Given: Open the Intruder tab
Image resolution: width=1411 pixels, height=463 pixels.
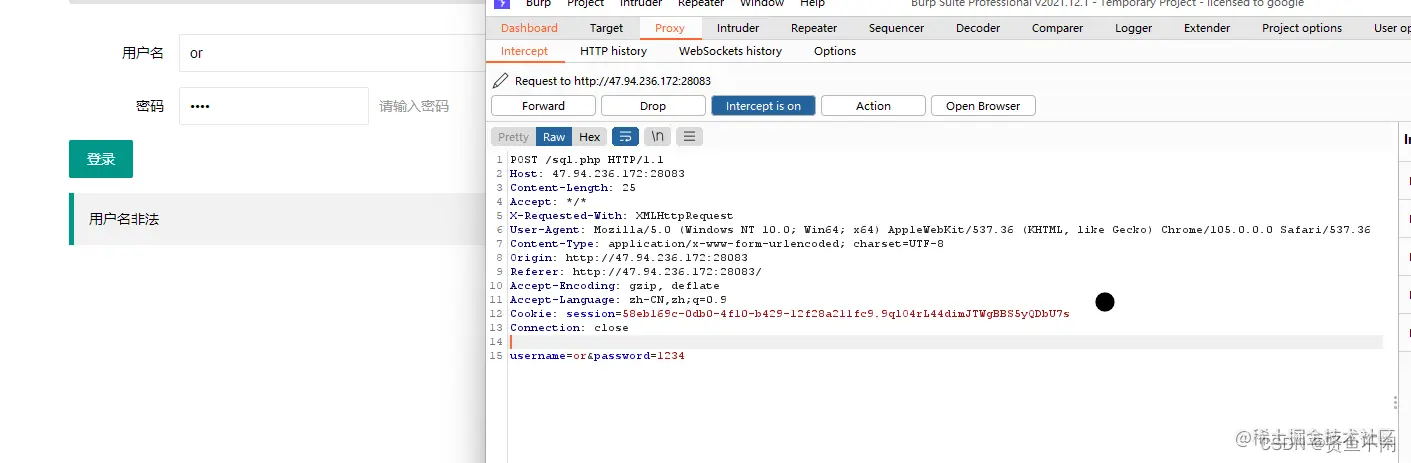Looking at the screenshot, I should coord(738,28).
